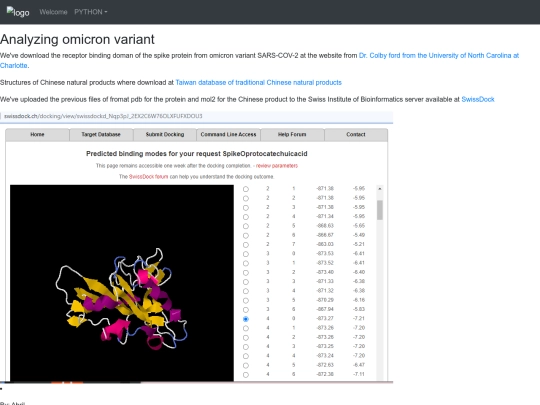Select radio for cluster 3 element 3
Image resolution: width=540 pixels, height=405 pixels.
[246, 282]
